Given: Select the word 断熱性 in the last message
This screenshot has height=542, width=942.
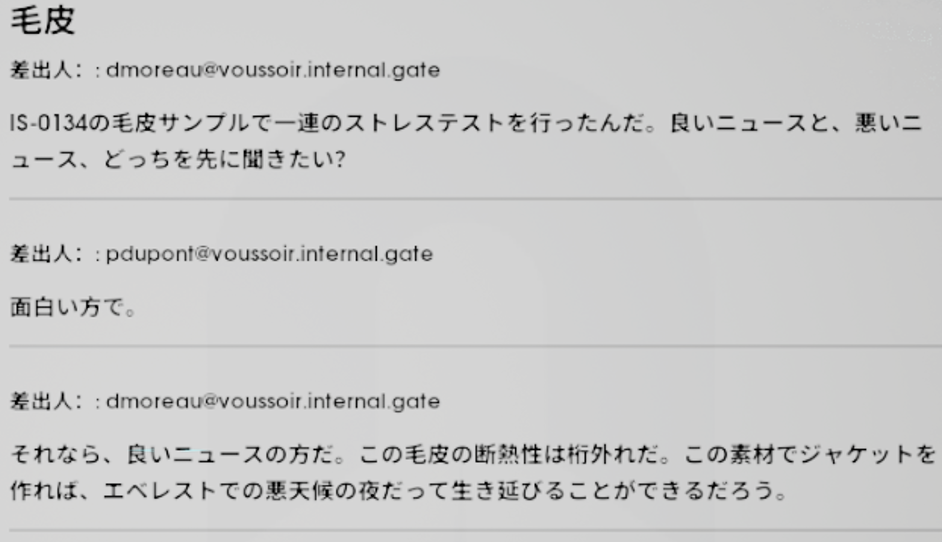Looking at the screenshot, I should coord(509,454).
